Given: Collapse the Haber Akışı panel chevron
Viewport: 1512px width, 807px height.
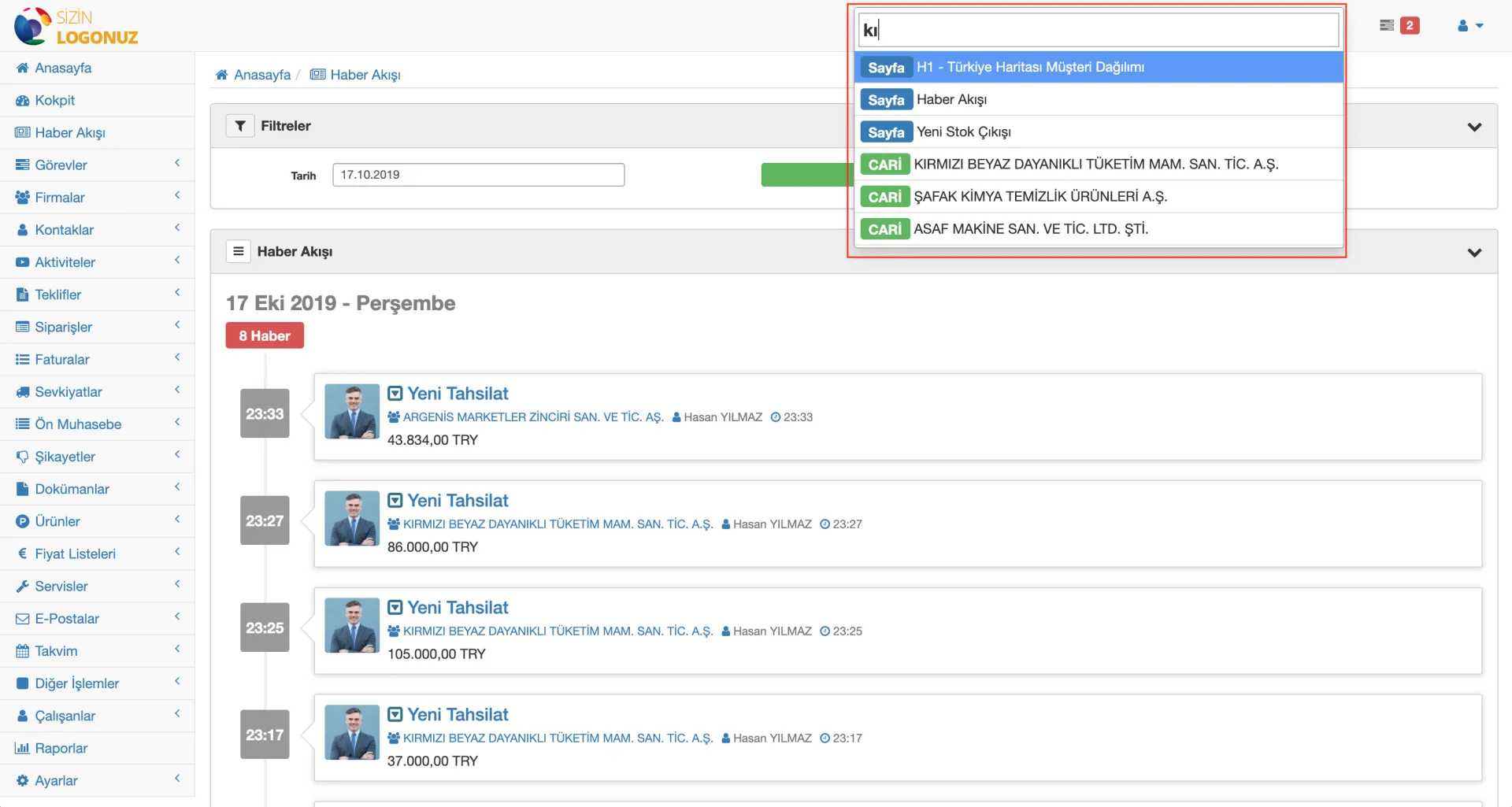Looking at the screenshot, I should (1474, 253).
